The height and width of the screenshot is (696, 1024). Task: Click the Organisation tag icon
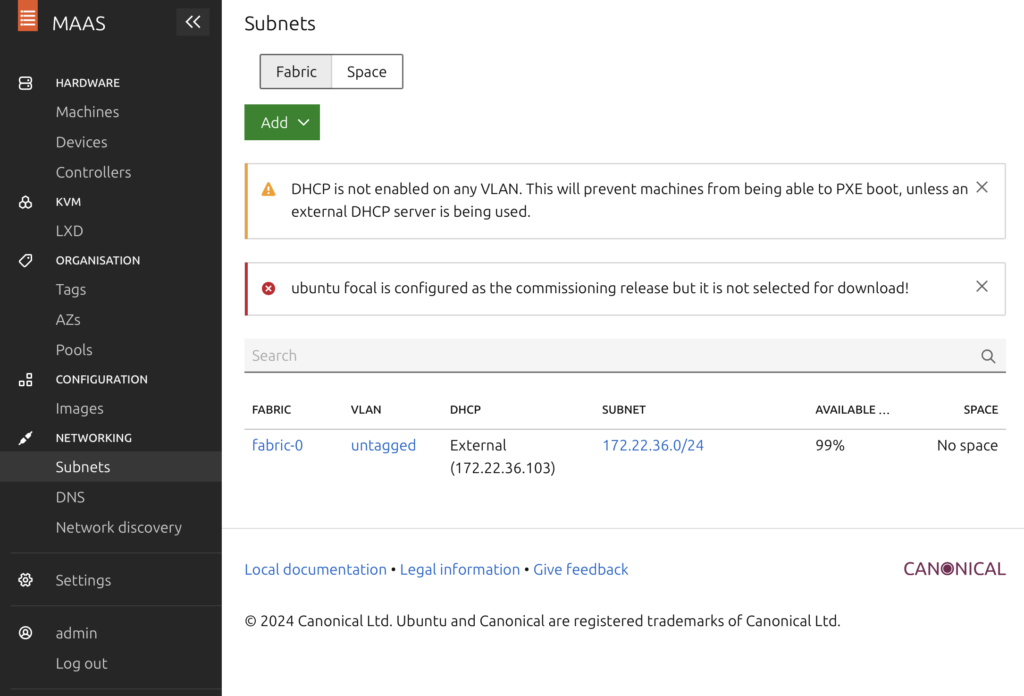[25, 261]
